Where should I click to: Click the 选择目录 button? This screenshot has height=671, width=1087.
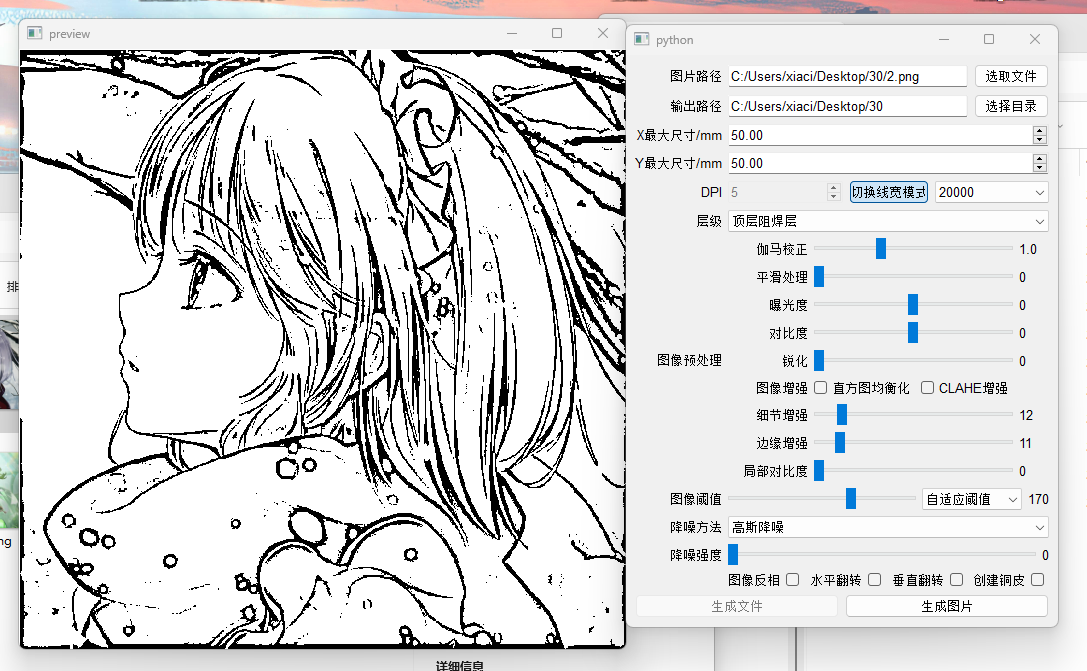tap(1011, 106)
